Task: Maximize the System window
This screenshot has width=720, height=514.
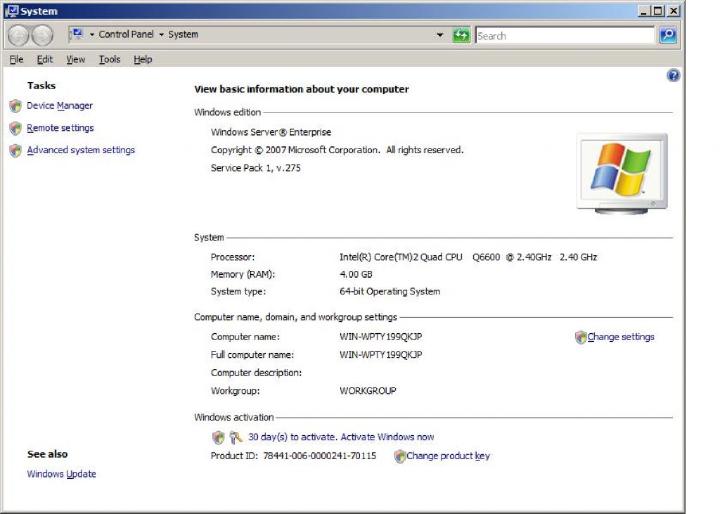Action: point(658,11)
